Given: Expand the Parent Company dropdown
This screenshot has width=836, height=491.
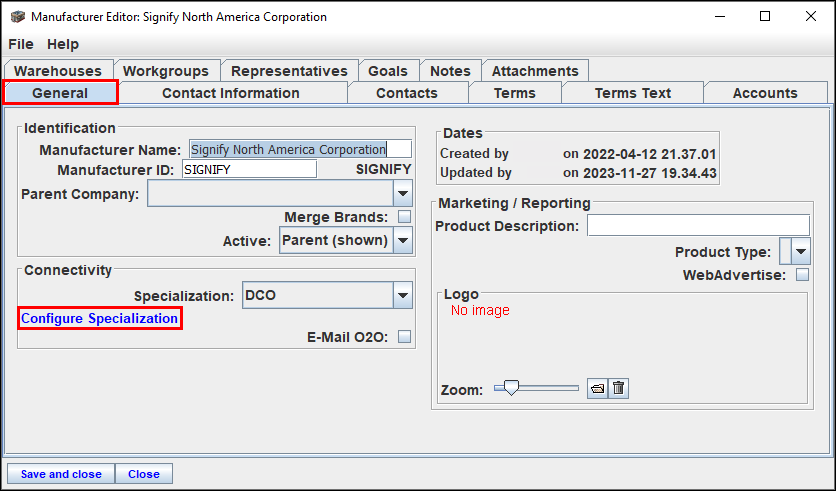Looking at the screenshot, I should tap(403, 194).
